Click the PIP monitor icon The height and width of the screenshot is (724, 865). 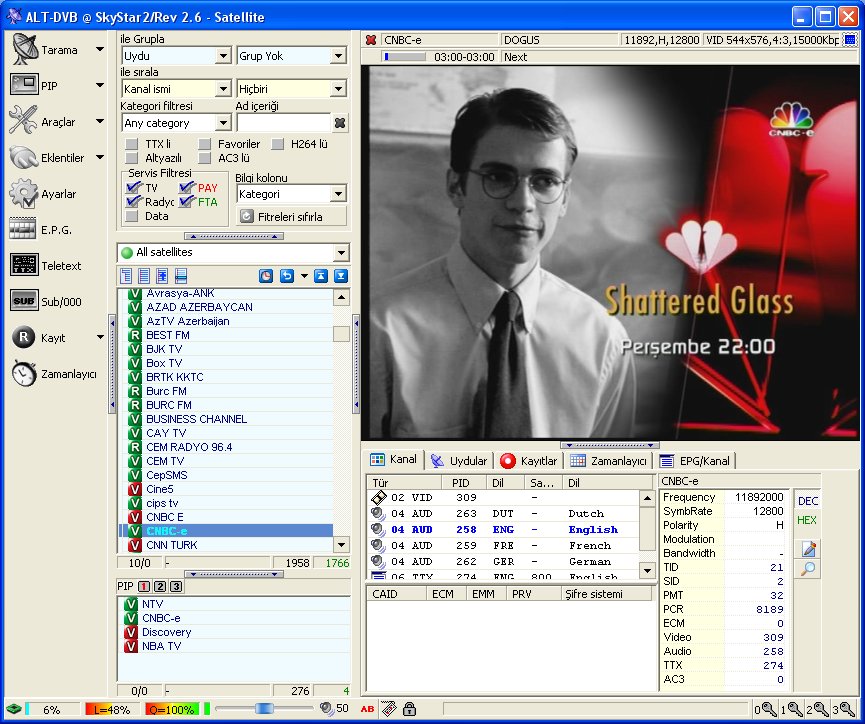[24, 85]
